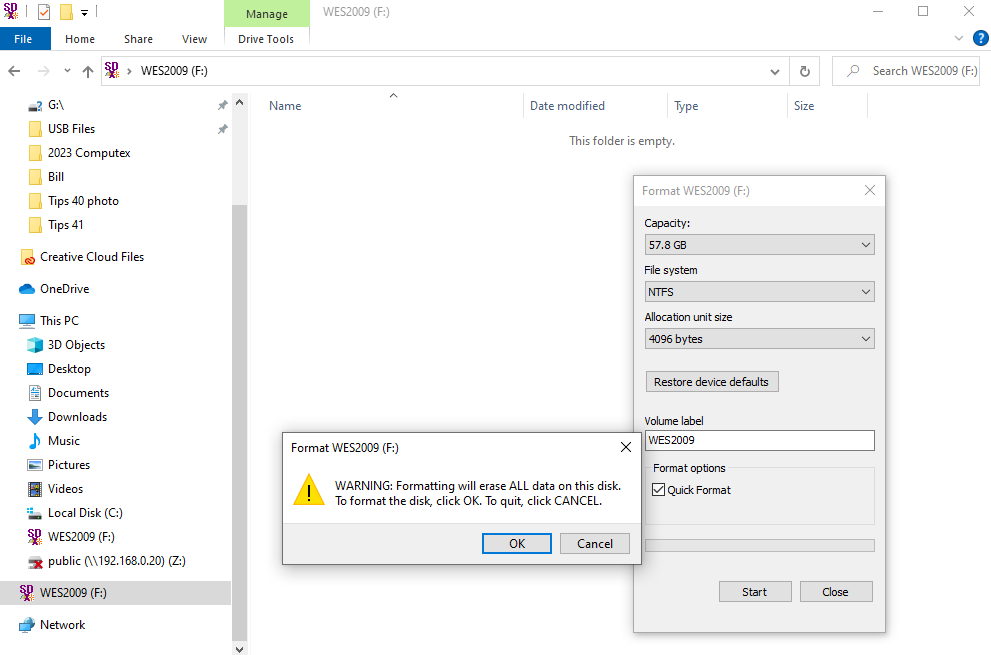Open Creative Cloud Files icon in sidebar
The width and height of the screenshot is (991, 655).
tap(27, 257)
